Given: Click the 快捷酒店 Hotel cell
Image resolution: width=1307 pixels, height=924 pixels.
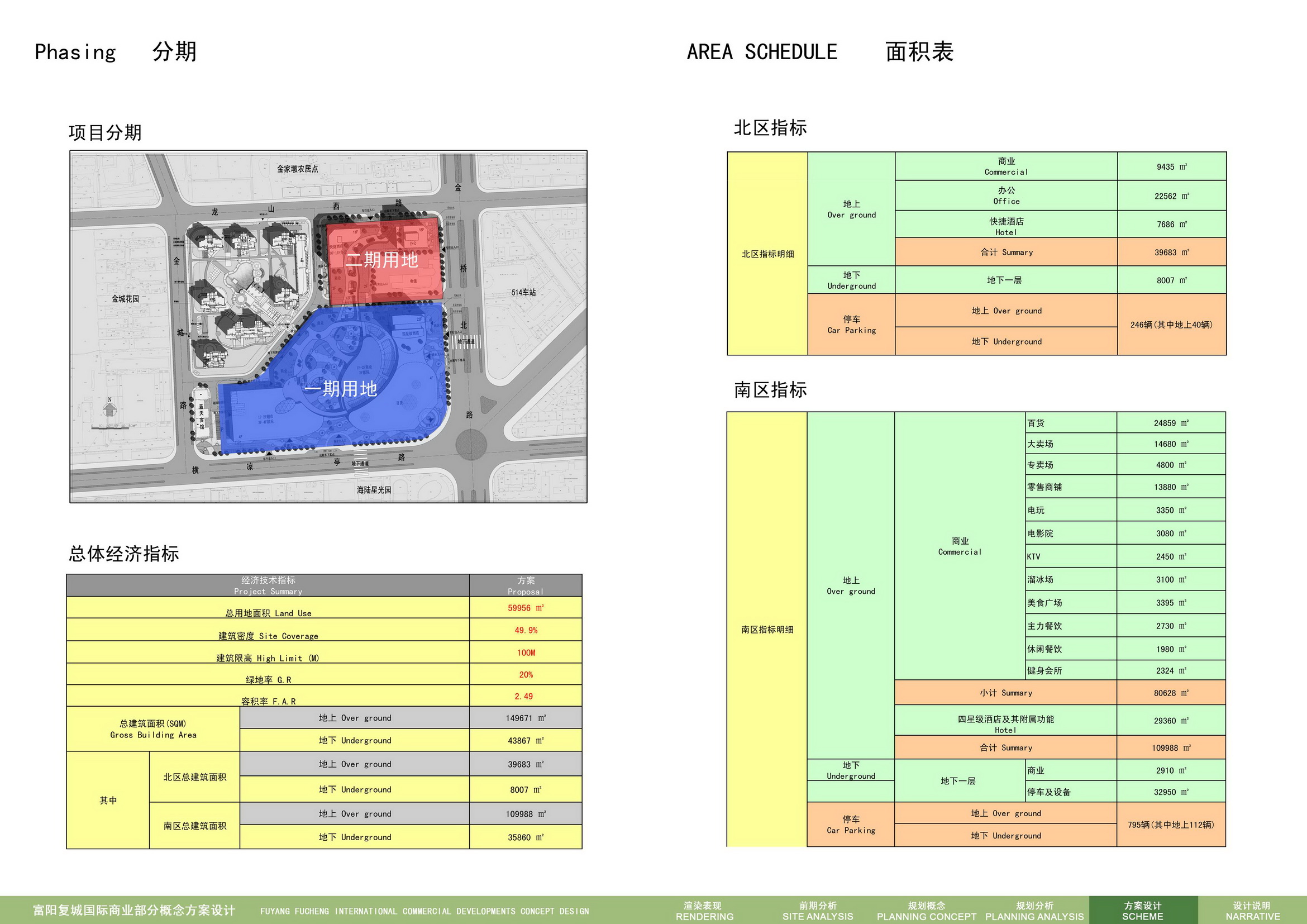Looking at the screenshot, I should click(1006, 225).
